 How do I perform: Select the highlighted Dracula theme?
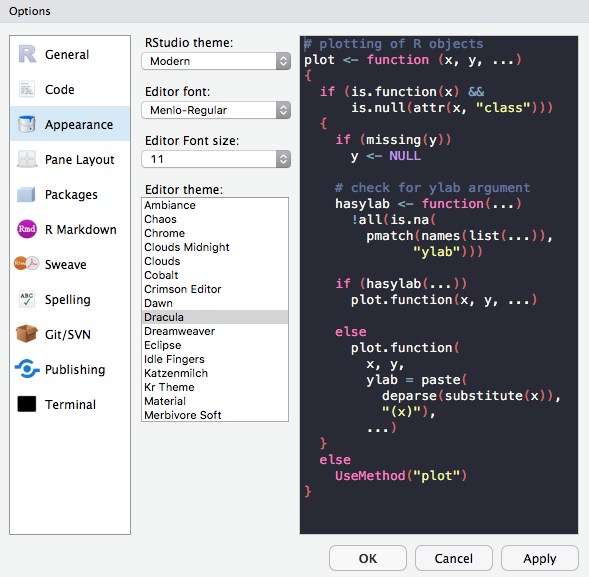click(215, 317)
